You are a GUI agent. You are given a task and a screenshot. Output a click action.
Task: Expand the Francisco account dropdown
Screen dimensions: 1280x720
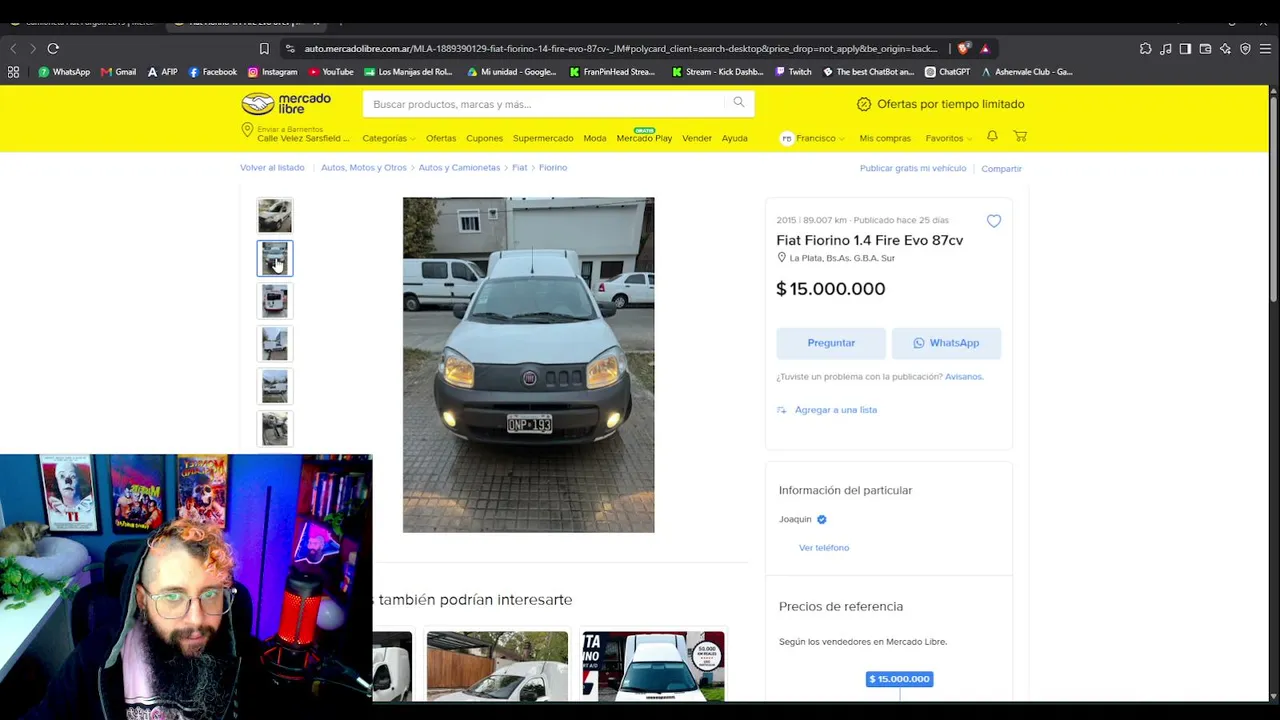coord(813,138)
